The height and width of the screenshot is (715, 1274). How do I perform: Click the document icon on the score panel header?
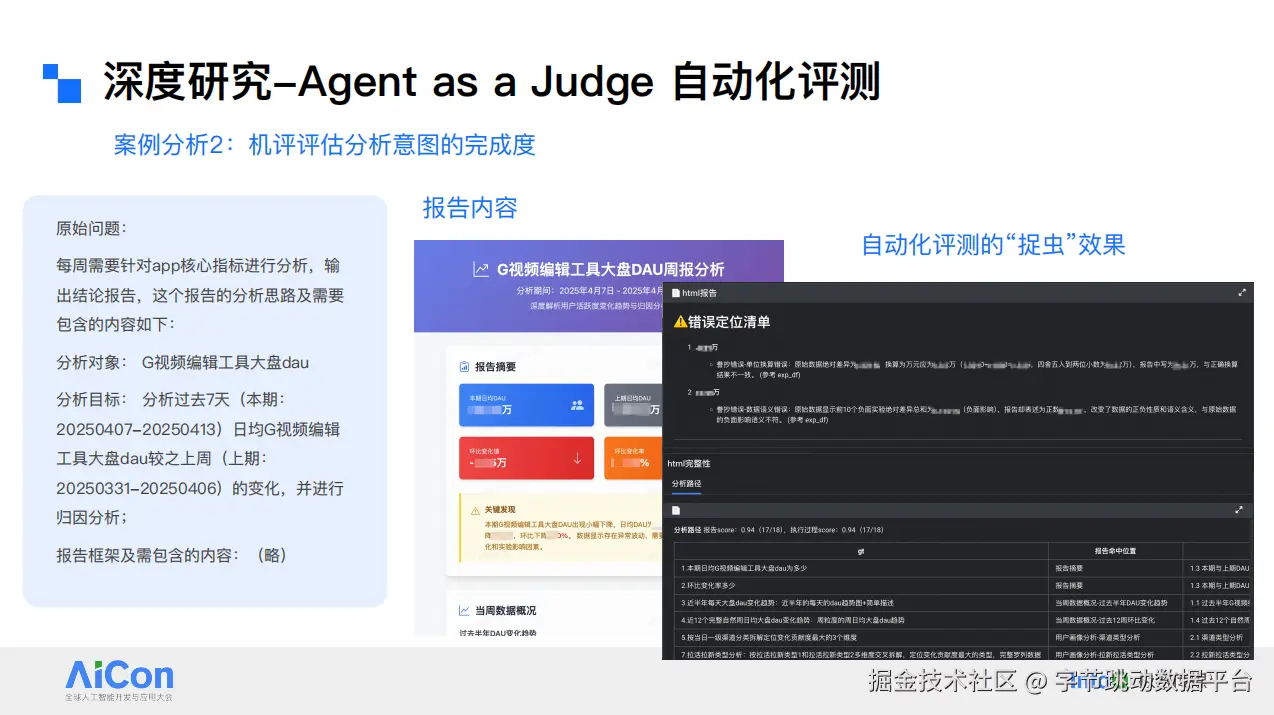pyautogui.click(x=675, y=510)
